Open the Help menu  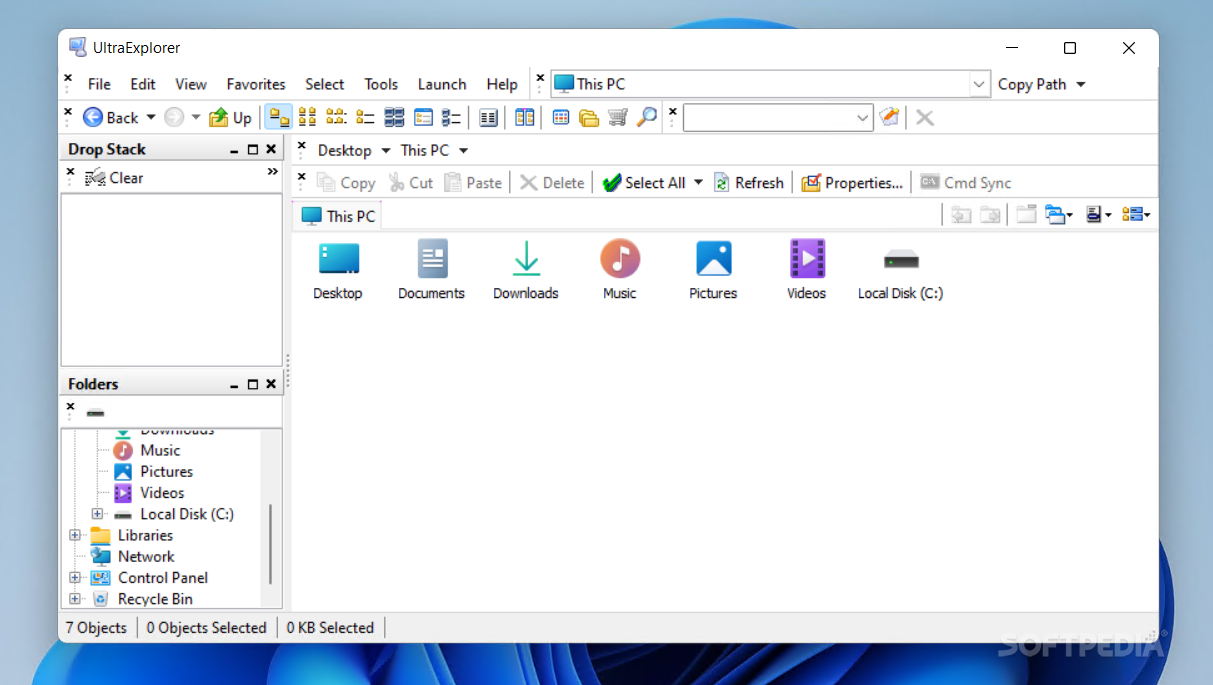pos(502,84)
